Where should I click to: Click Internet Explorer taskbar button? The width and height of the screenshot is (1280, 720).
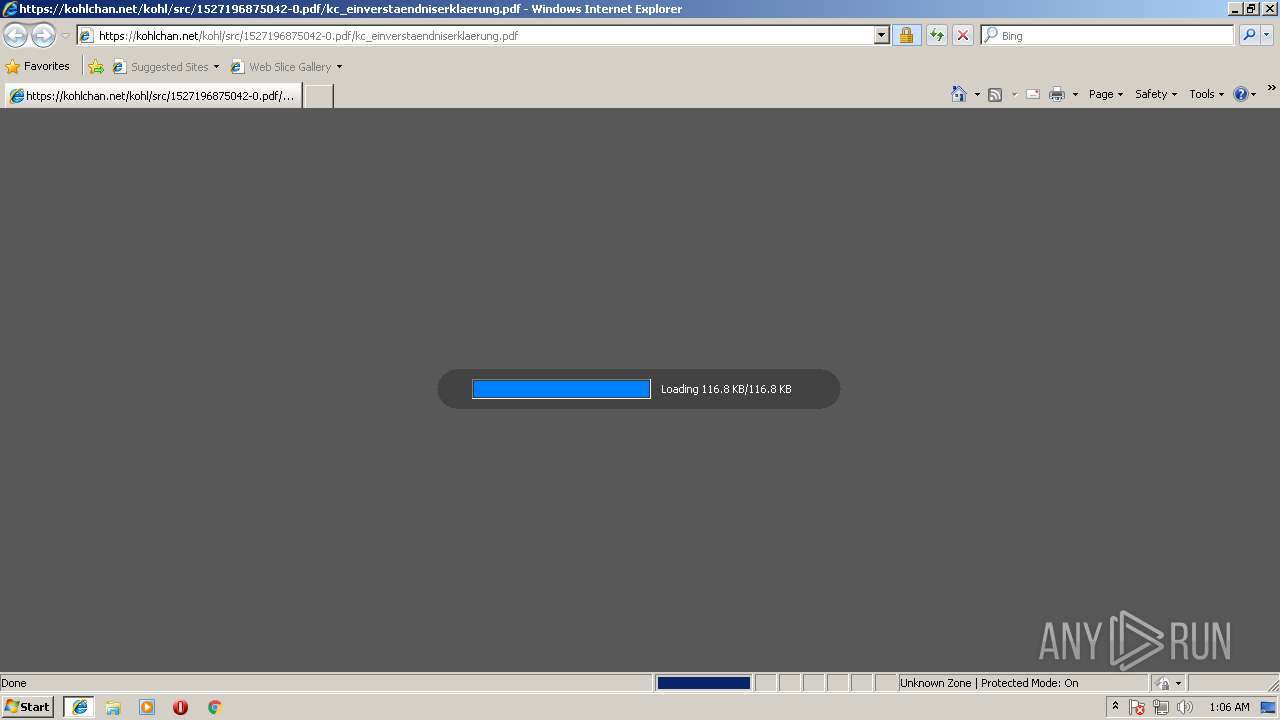(80, 707)
